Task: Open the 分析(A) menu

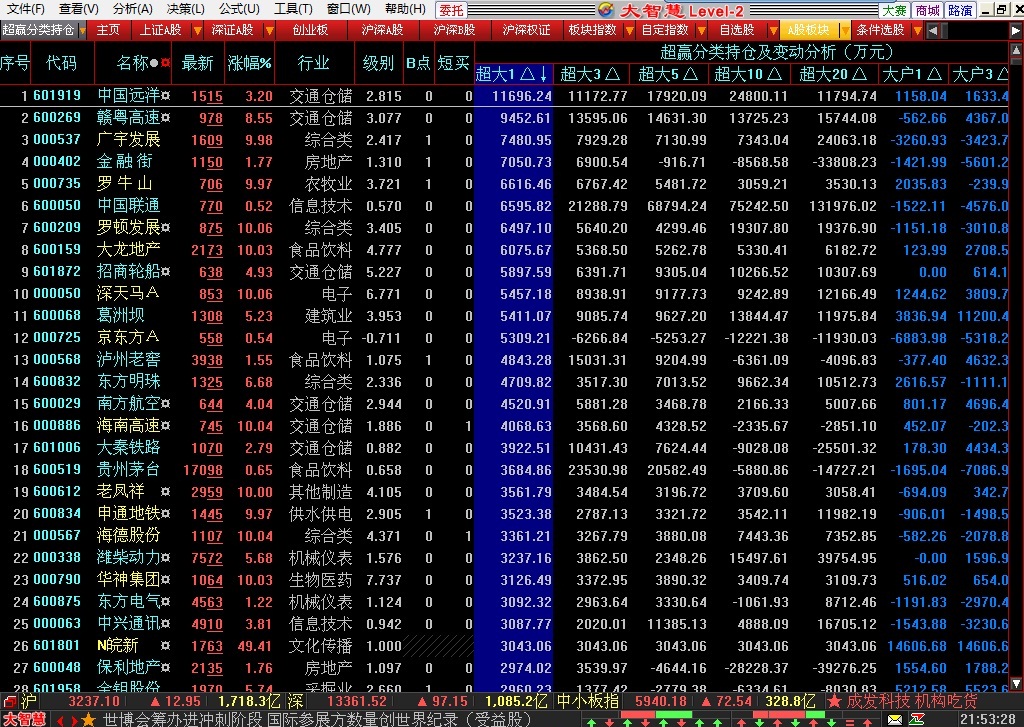Action: [133, 9]
